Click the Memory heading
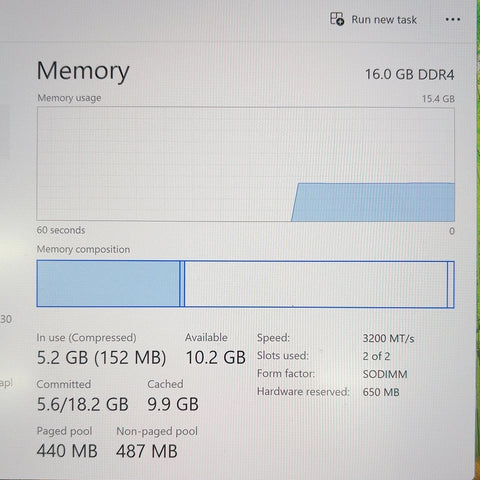 [83, 71]
